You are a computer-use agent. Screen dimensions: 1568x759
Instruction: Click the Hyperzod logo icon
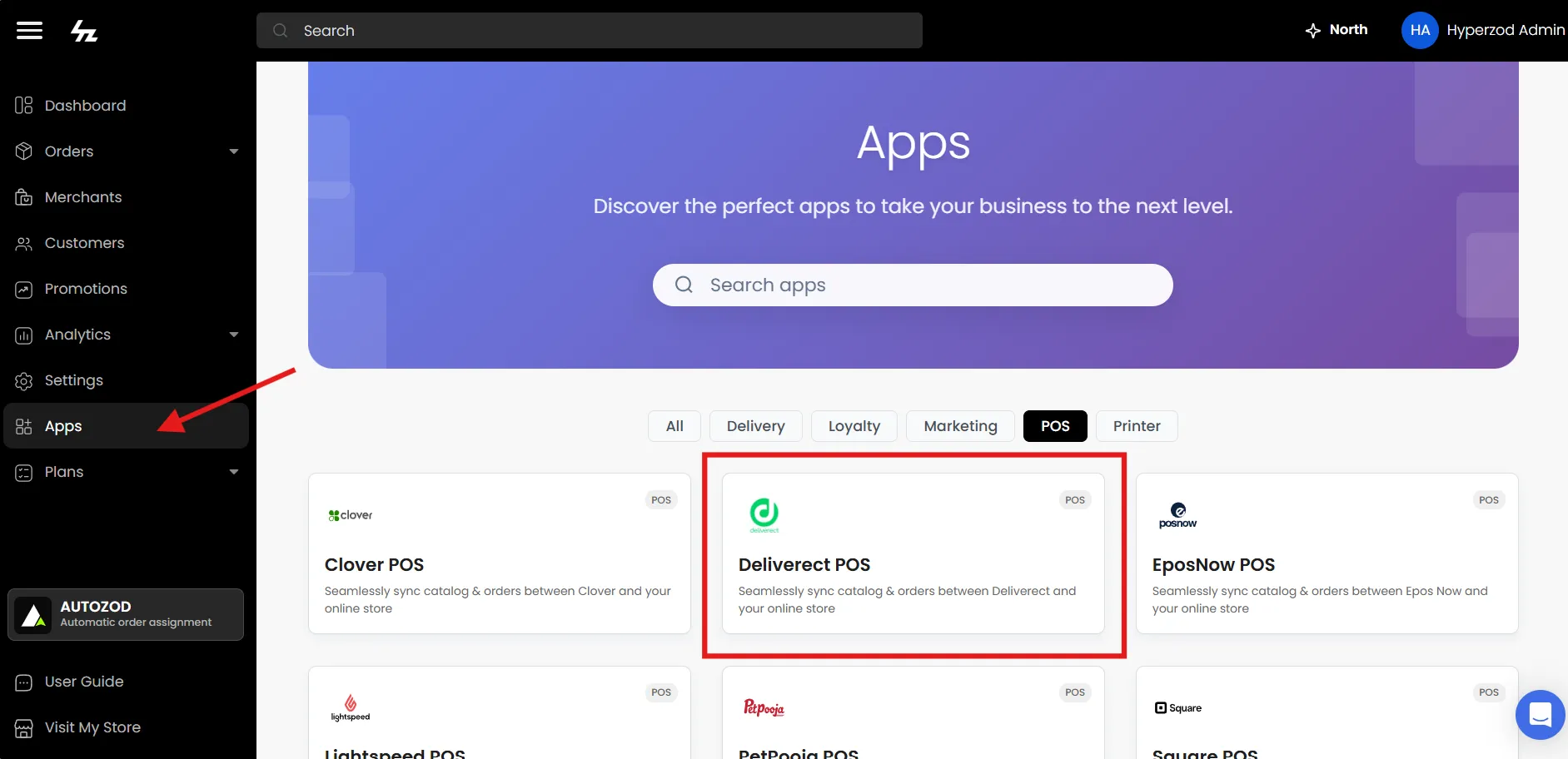click(84, 32)
